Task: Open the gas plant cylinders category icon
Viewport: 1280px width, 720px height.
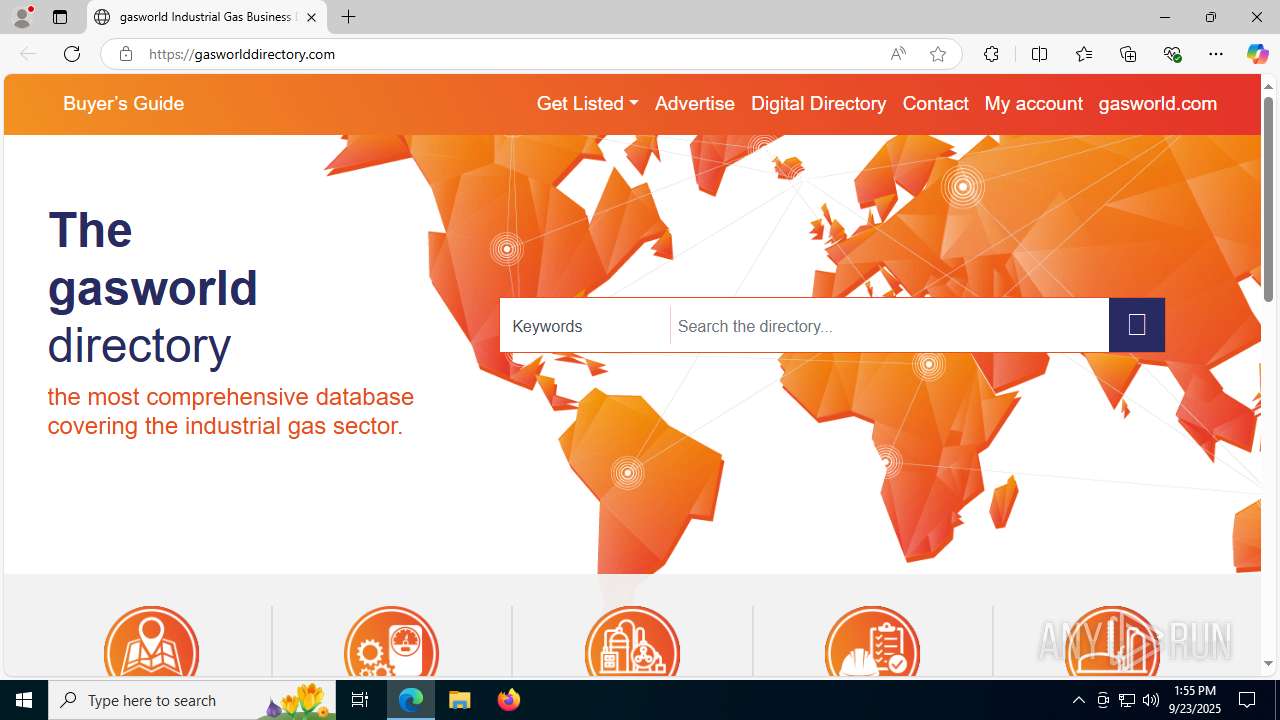Action: click(632, 642)
